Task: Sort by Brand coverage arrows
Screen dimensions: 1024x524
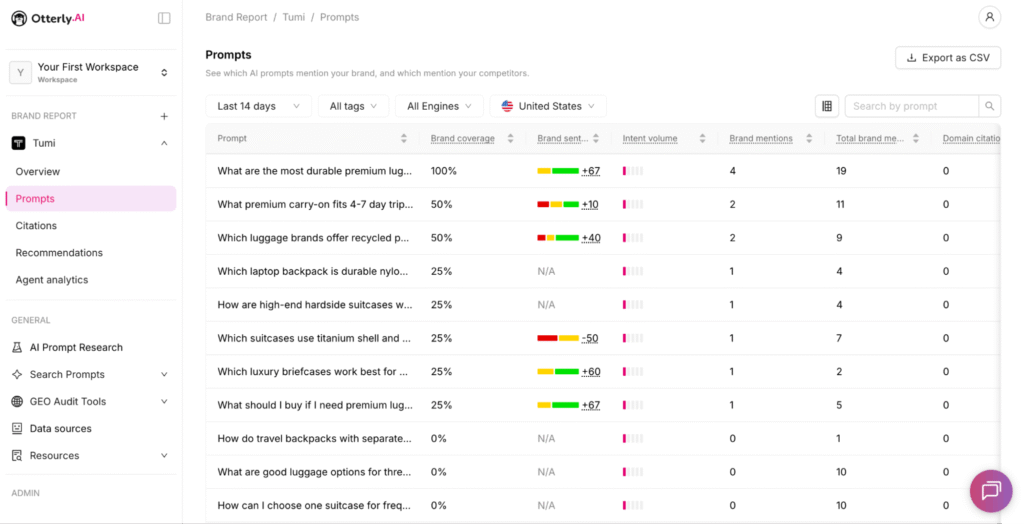Action: (510, 139)
